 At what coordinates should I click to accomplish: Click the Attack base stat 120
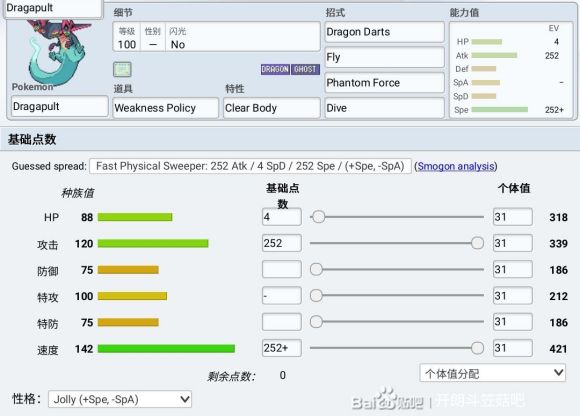pos(84,244)
